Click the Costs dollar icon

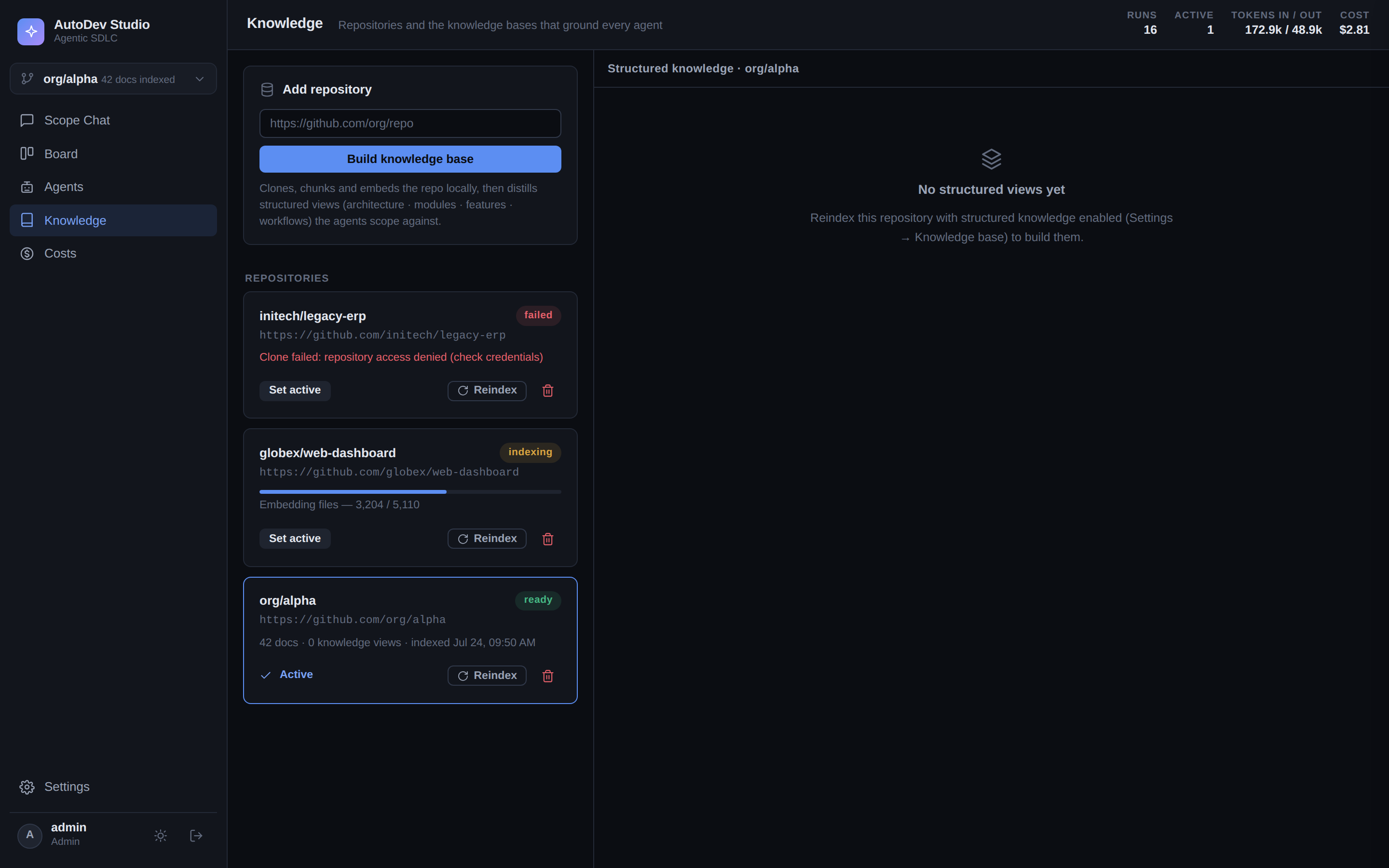pos(27,254)
